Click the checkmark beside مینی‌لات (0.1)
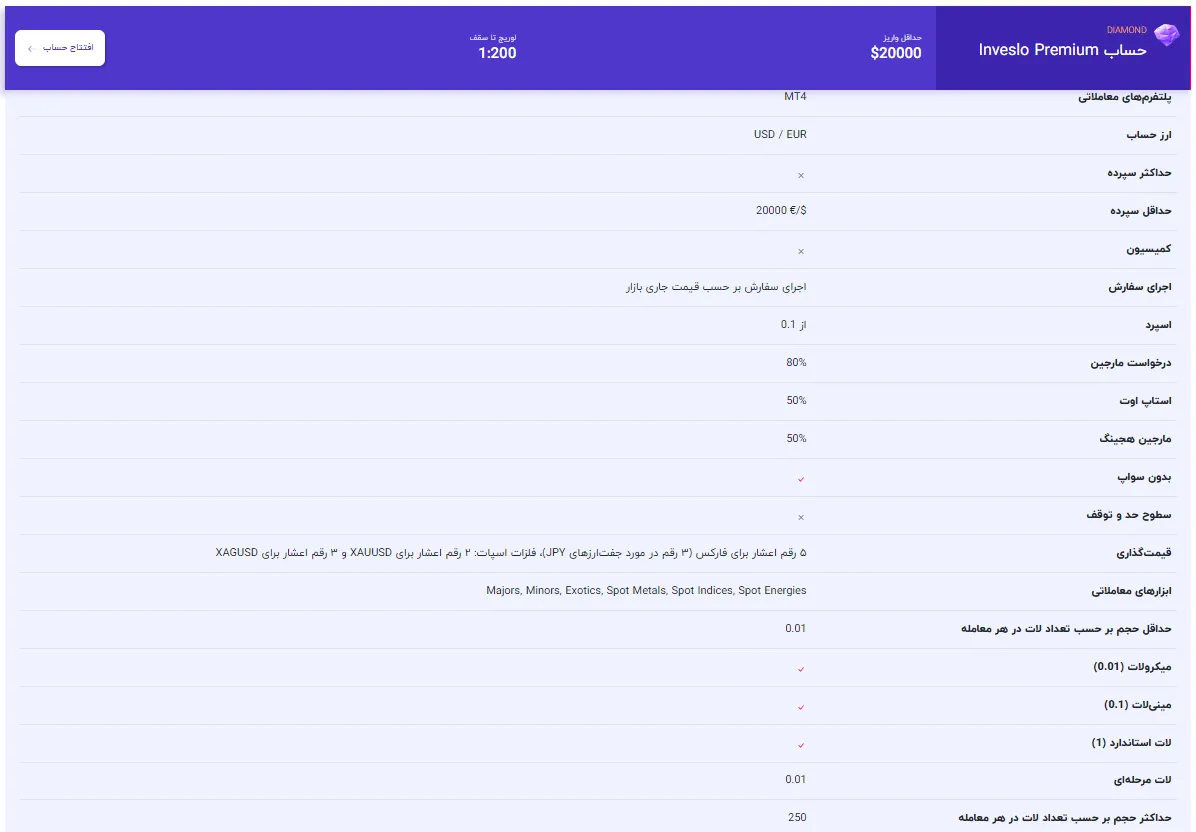This screenshot has height=832, width=1196. (x=801, y=707)
